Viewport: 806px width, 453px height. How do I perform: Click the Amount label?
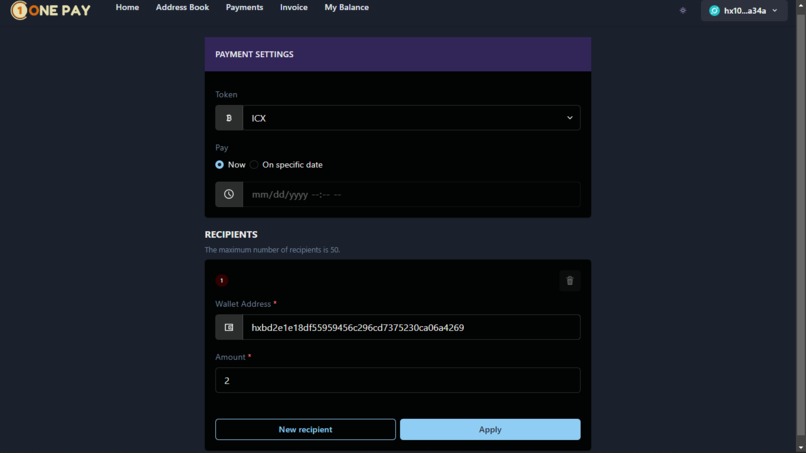pyautogui.click(x=230, y=357)
